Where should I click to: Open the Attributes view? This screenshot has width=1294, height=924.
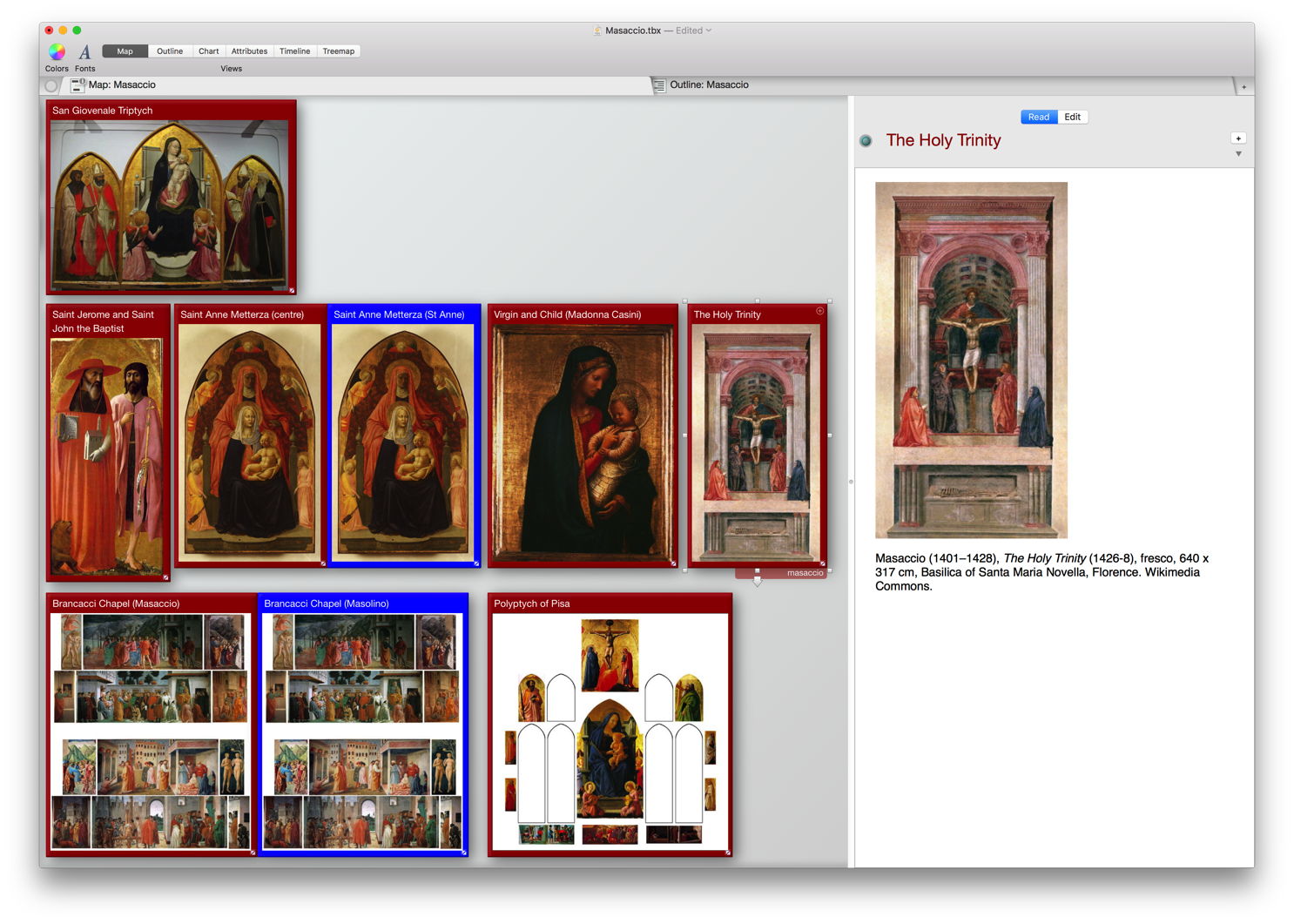[x=249, y=51]
